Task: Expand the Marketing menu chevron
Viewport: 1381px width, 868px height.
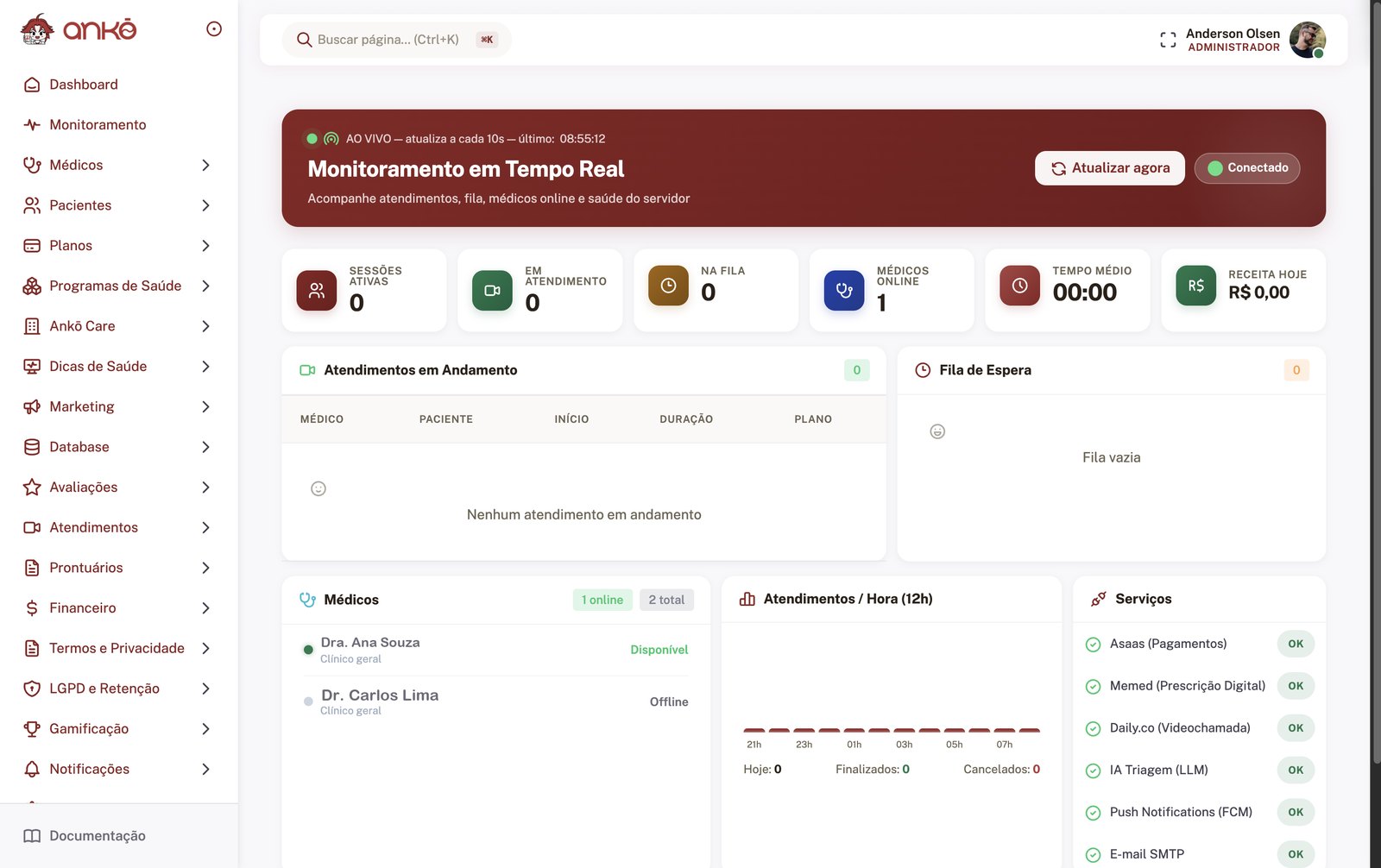Action: coord(205,406)
